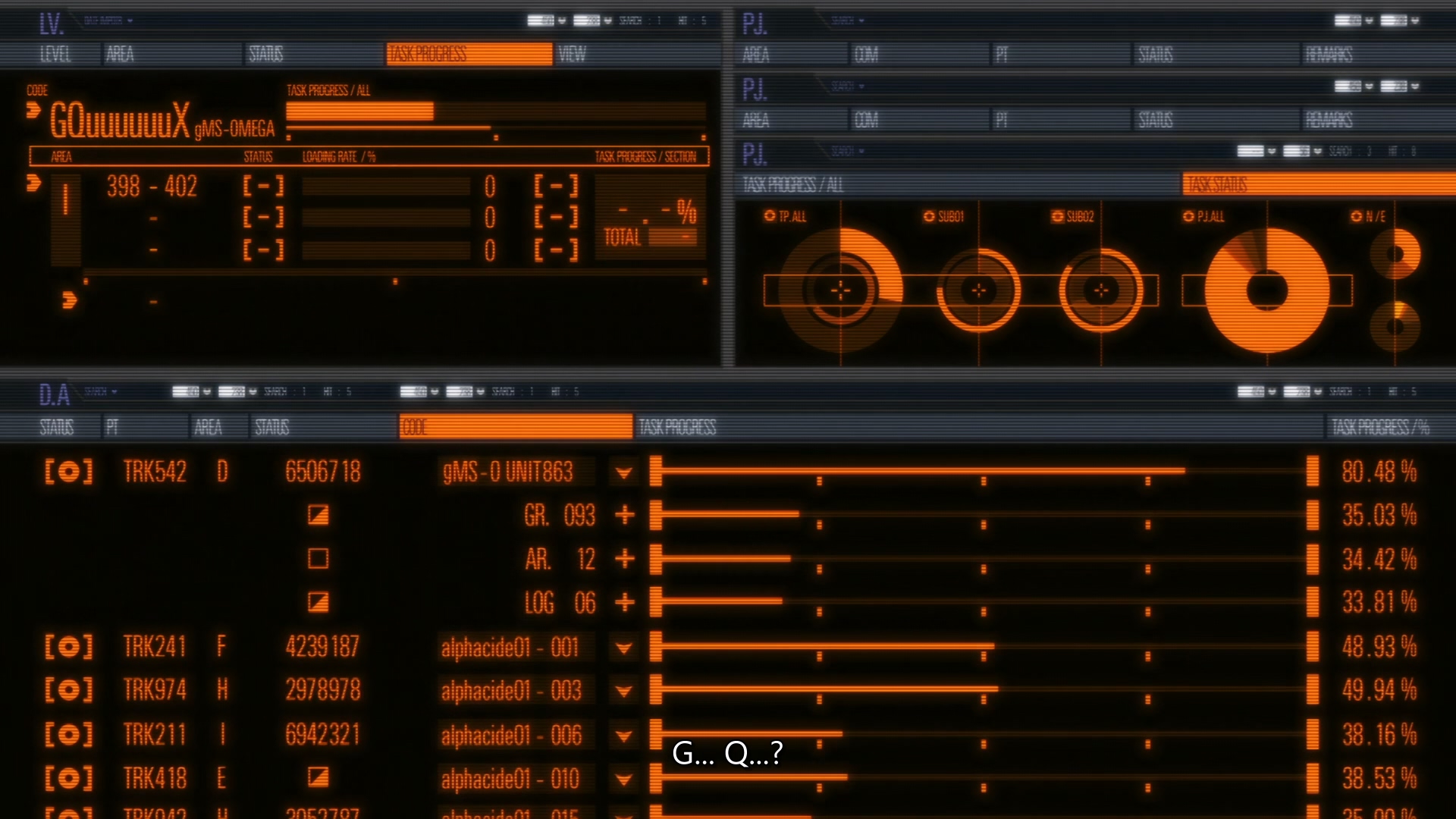Viewport: 1456px width, 819px height.
Task: Toggle the checkbox in the LOG 06 row
Action: [318, 602]
